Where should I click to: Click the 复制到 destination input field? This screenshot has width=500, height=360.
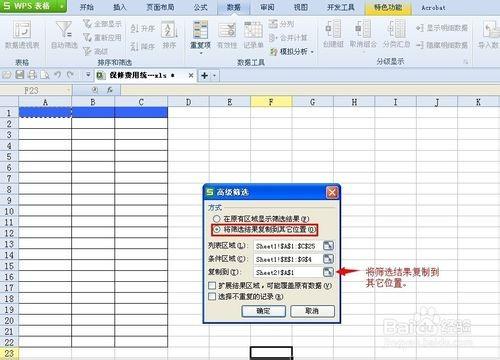coord(288,272)
